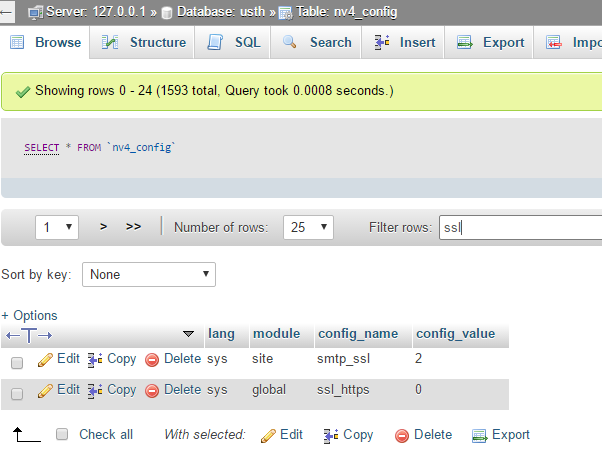This screenshot has height=465, width=602.
Task: Click the back arrow in the breadcrumb bar
Action: click(6, 12)
